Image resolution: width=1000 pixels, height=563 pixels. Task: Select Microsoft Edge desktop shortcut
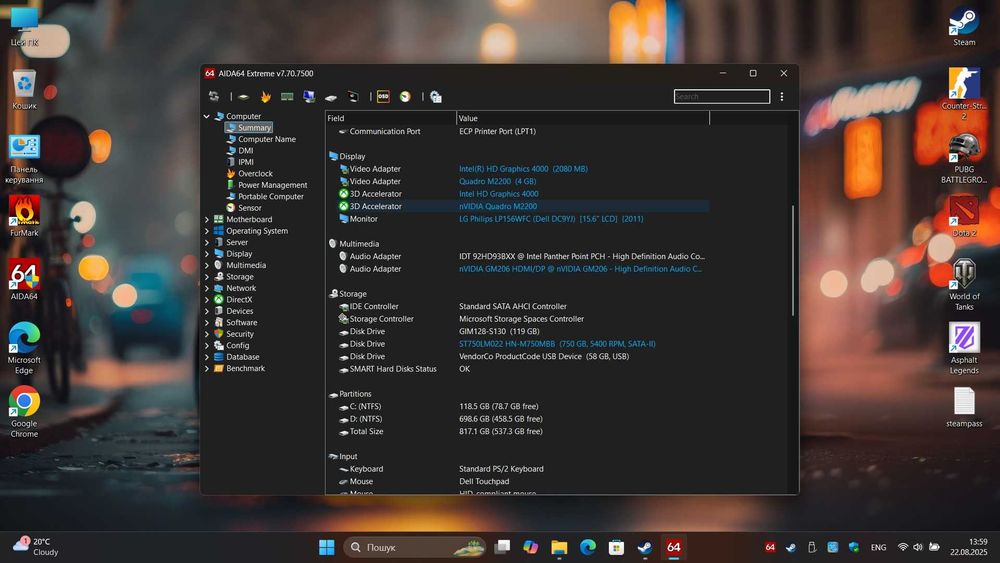[x=24, y=347]
